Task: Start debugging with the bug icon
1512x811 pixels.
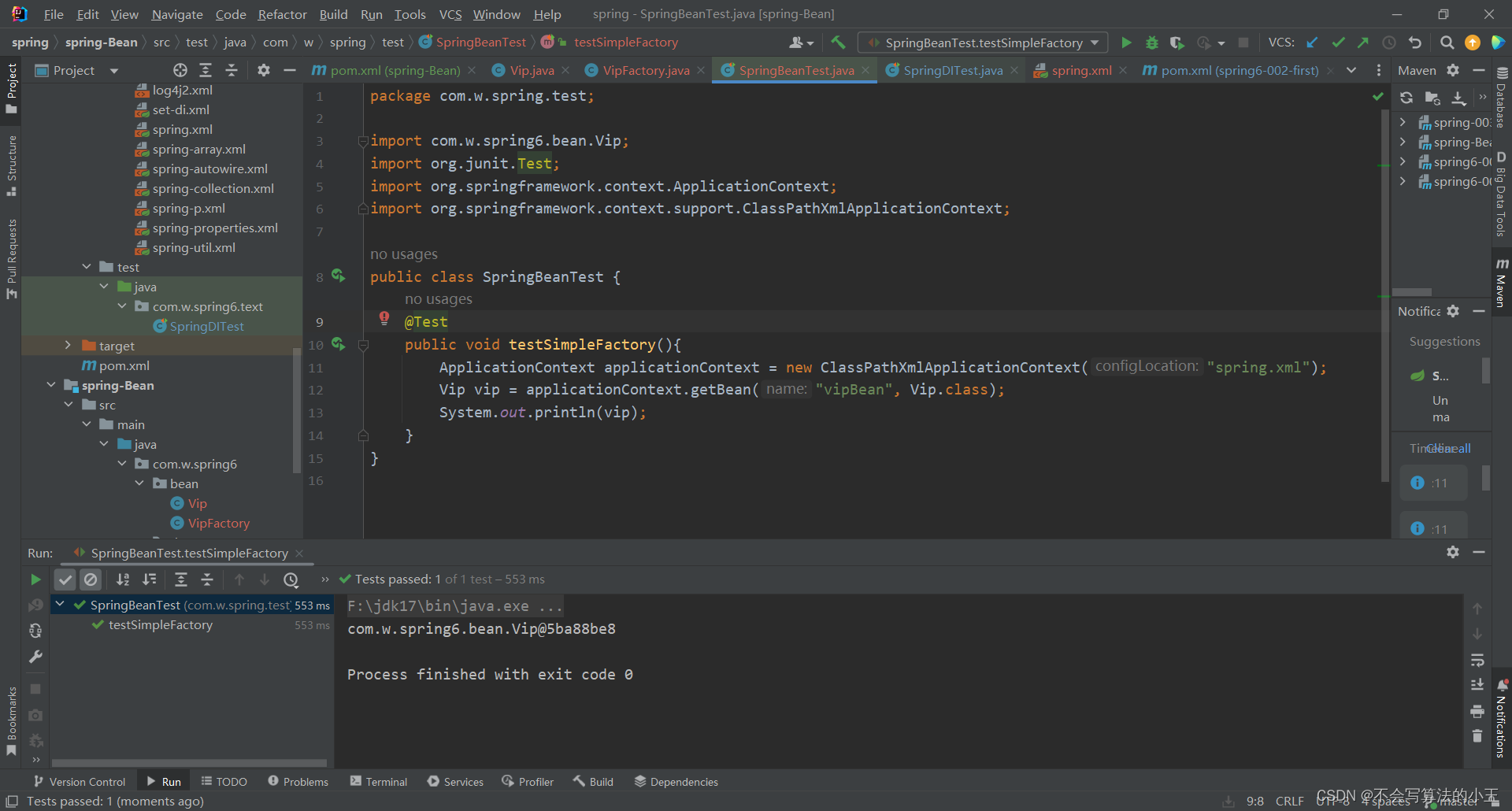Action: coord(1151,43)
